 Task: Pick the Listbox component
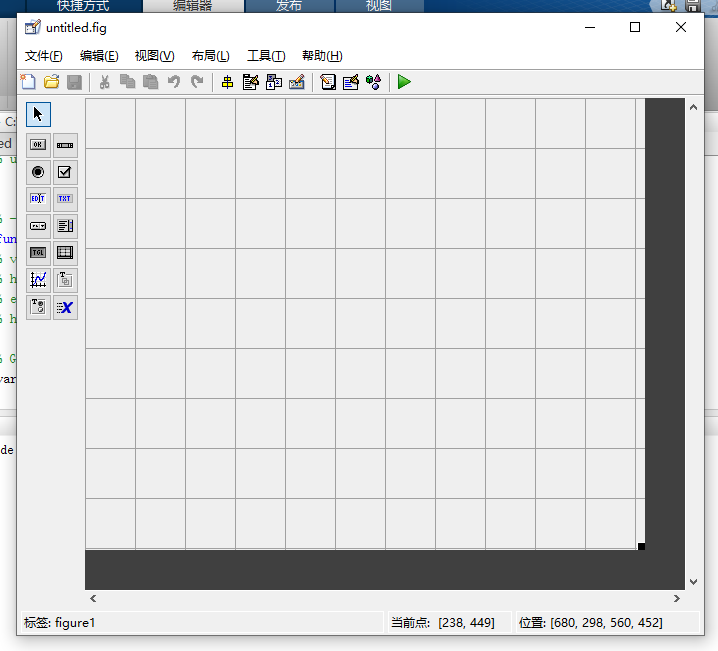pyautogui.click(x=65, y=226)
